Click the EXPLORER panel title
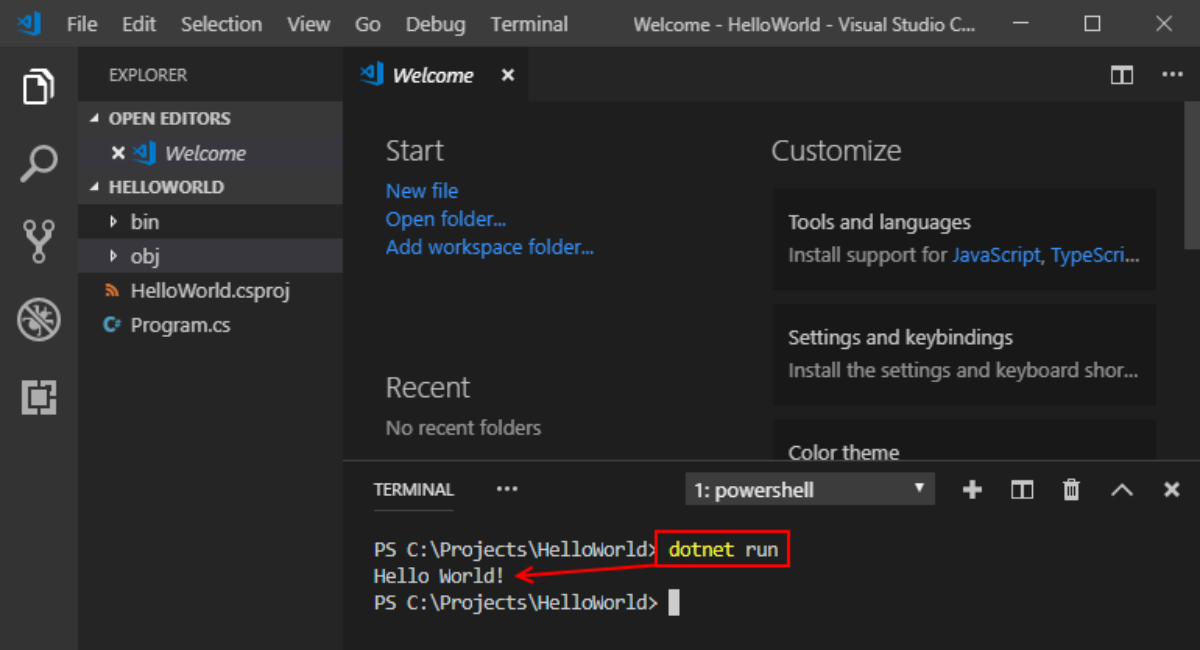Screen dimensions: 1200x650 tap(148, 75)
